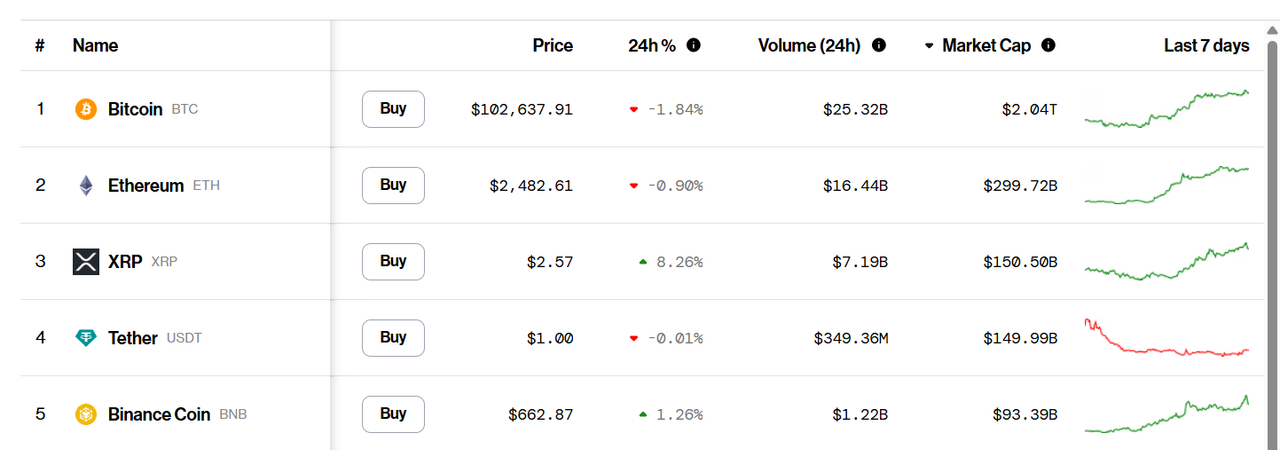Toggle Market Cap sort arrow
Viewport: 1280px width, 450px height.
pos(929,46)
